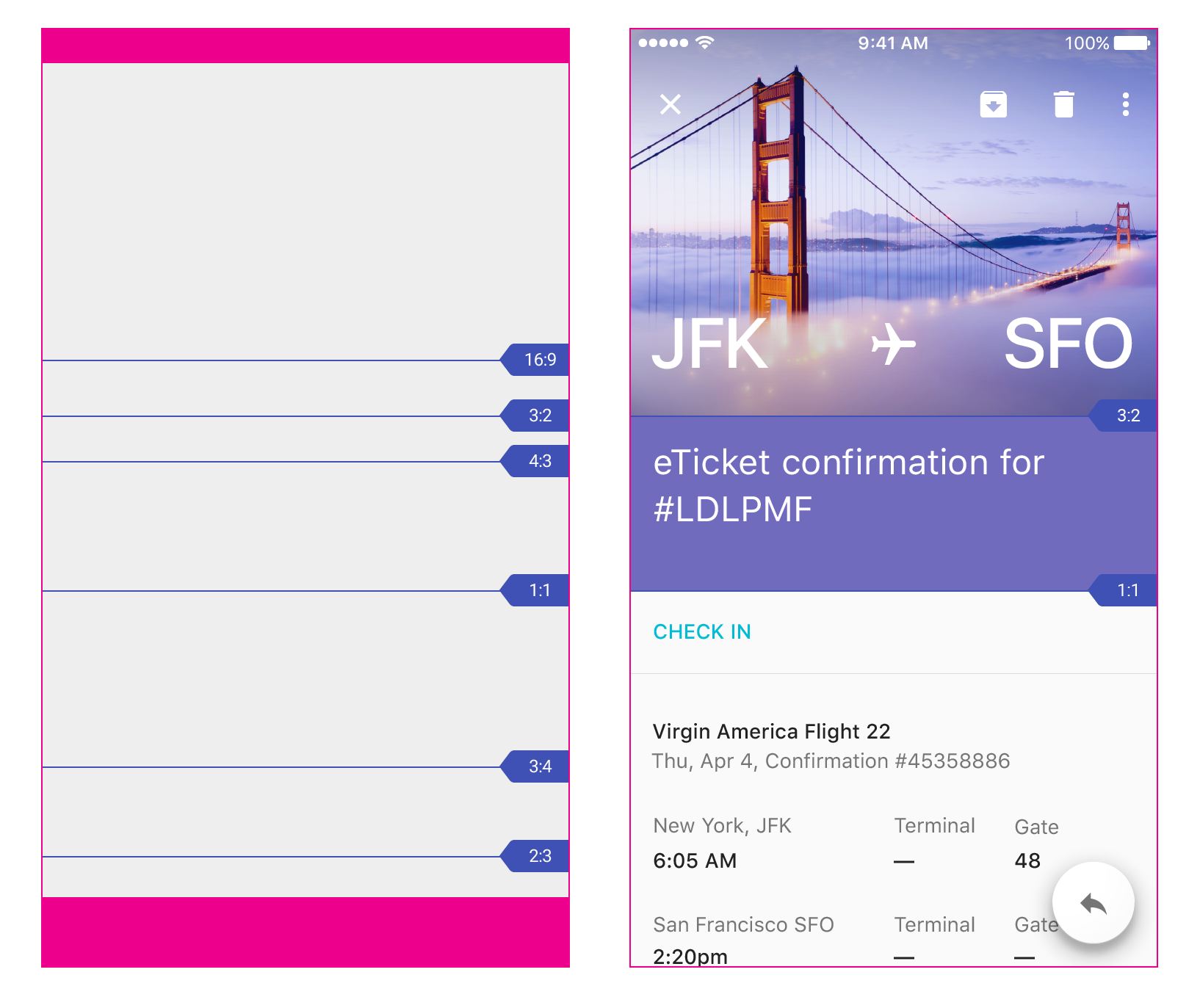Image resolution: width=1200 pixels, height=1008 pixels.
Task: Open the three-dot overflow menu
Action: [1125, 104]
